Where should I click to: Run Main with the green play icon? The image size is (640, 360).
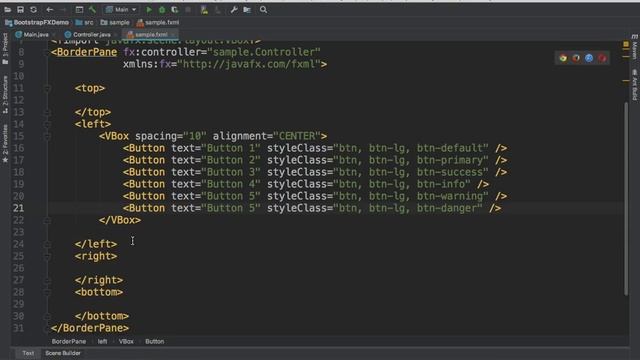149,9
